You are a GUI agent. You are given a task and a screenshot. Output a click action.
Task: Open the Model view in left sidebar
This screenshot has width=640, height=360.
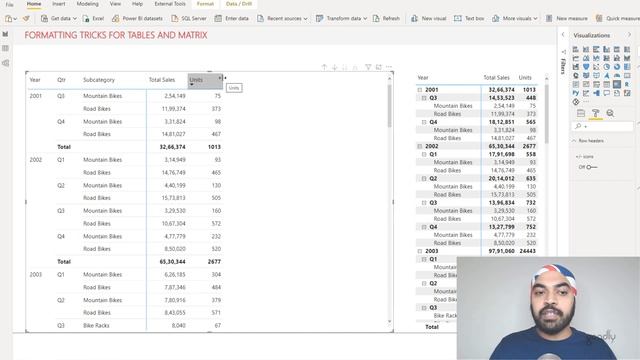pos(5,63)
